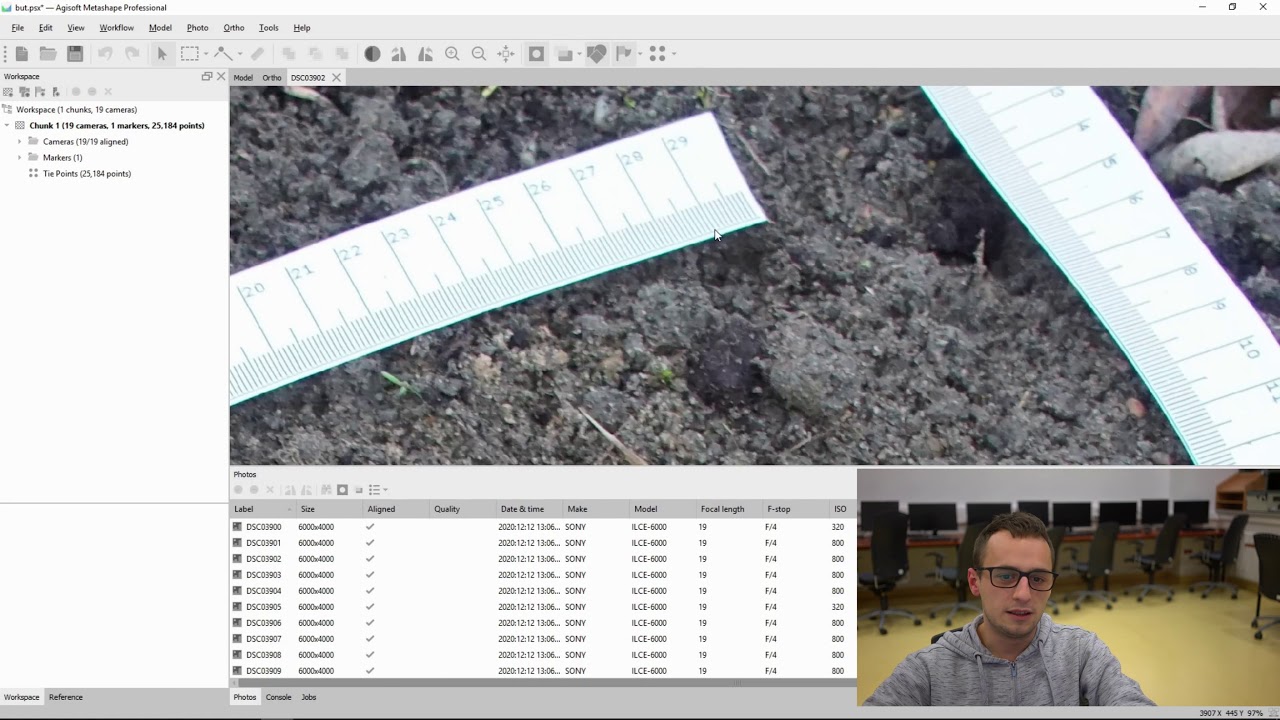
Task: Rotate the photo left
Action: pos(398,54)
